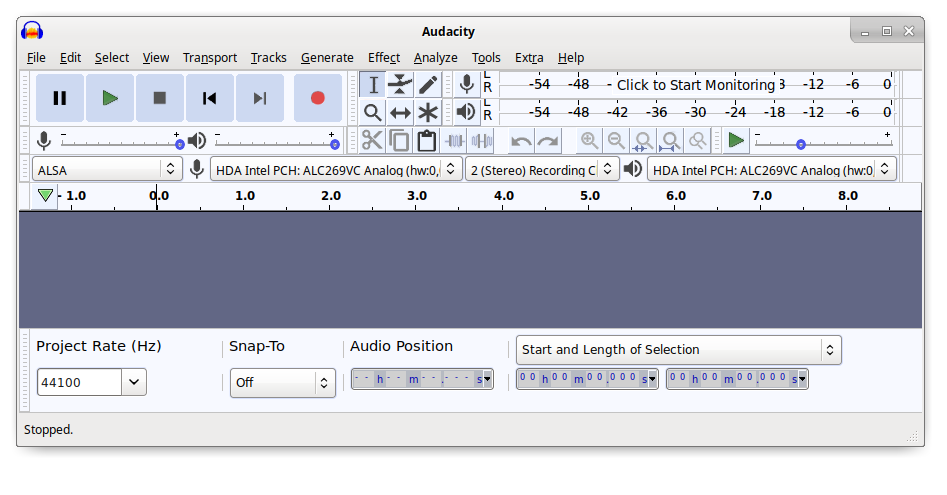Click the Project Rate 44100 text field
The width and height of the screenshot is (947, 495).
pyautogui.click(x=80, y=382)
